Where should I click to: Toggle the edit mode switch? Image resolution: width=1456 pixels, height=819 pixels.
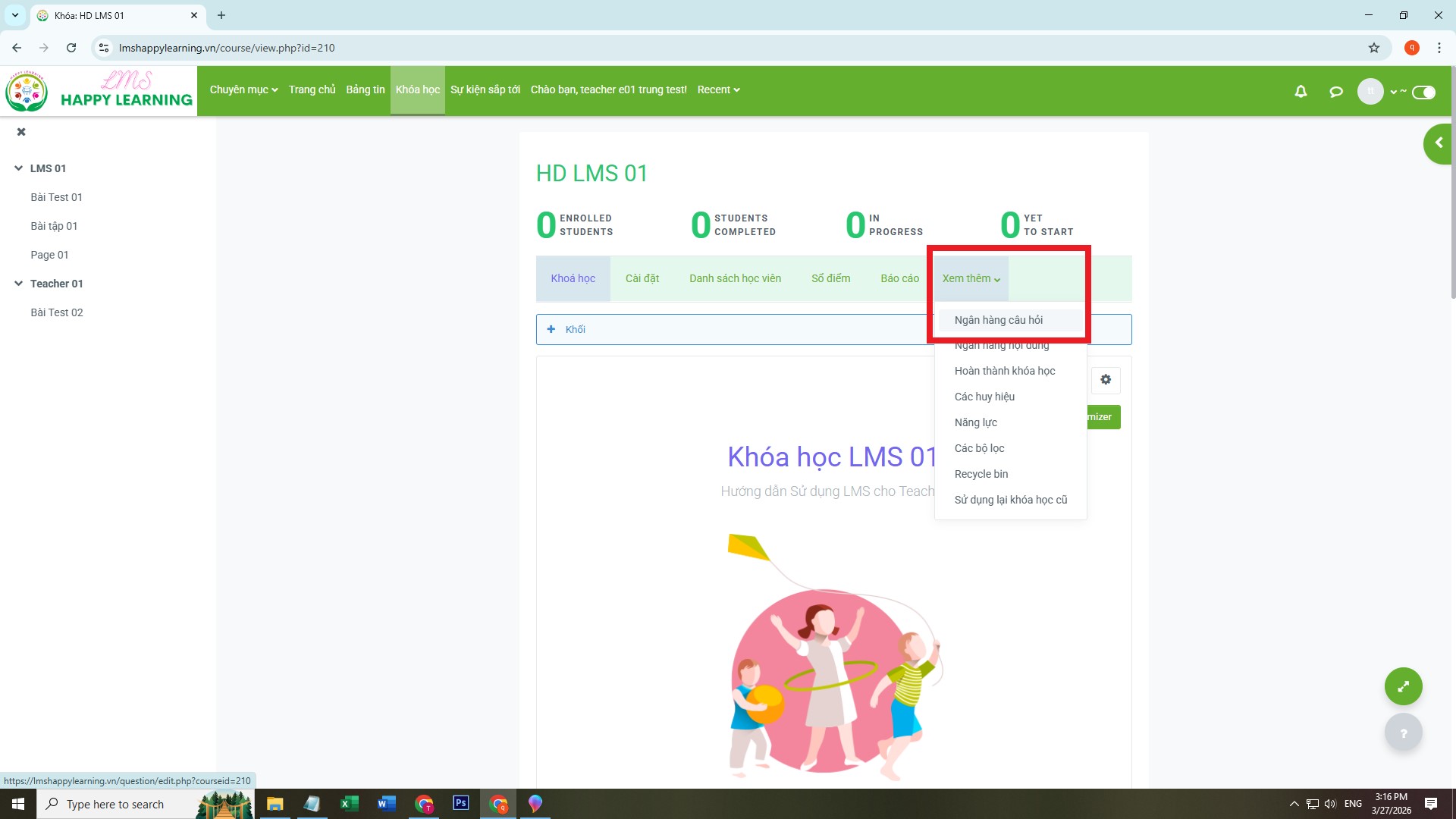coord(1423,92)
